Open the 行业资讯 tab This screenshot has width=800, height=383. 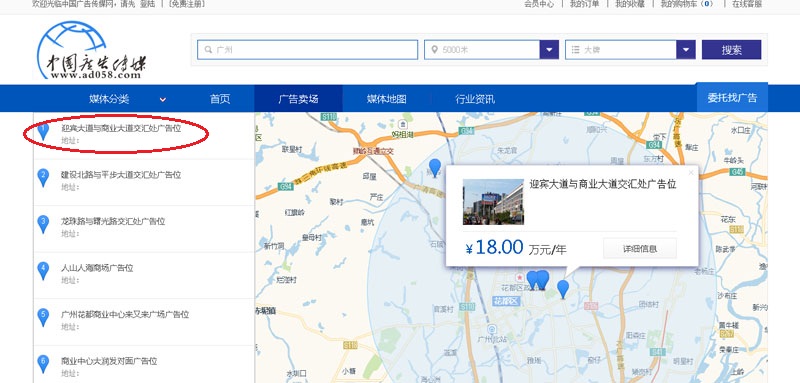point(475,99)
